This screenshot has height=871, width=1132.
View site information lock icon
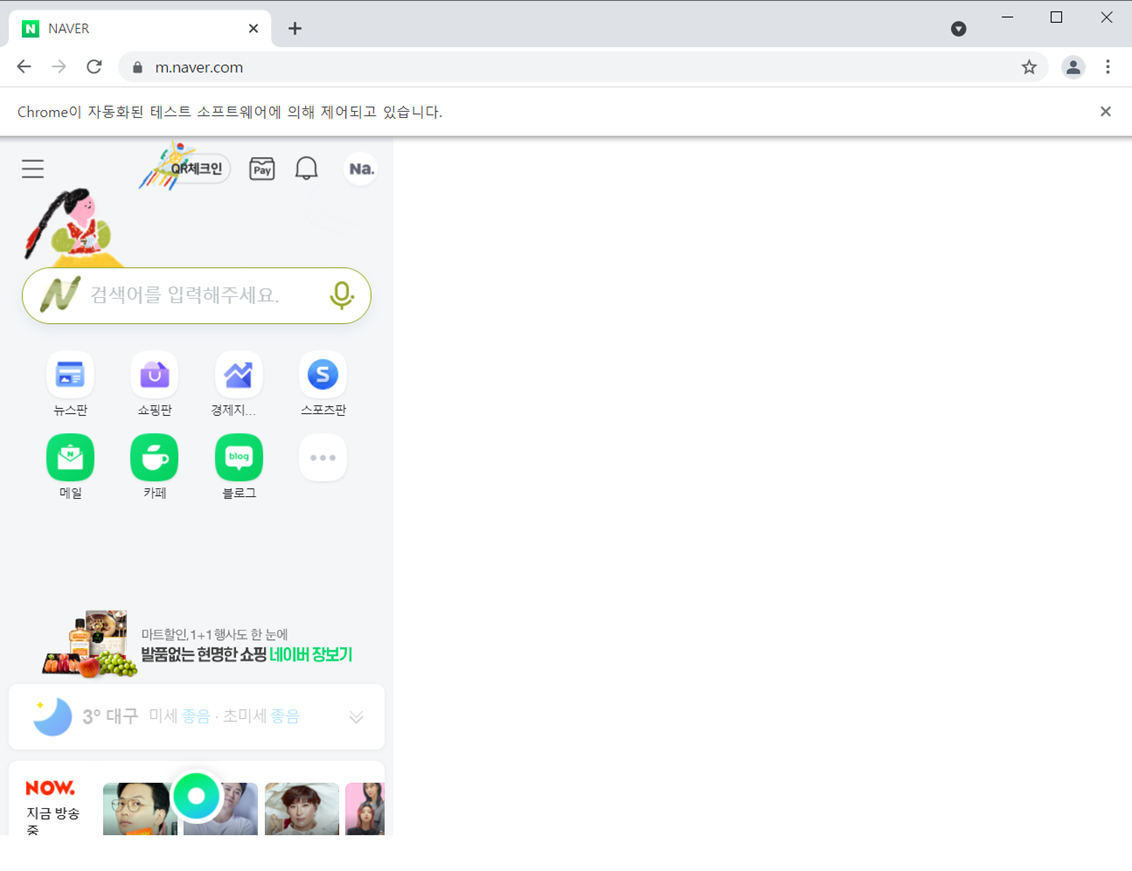[137, 67]
